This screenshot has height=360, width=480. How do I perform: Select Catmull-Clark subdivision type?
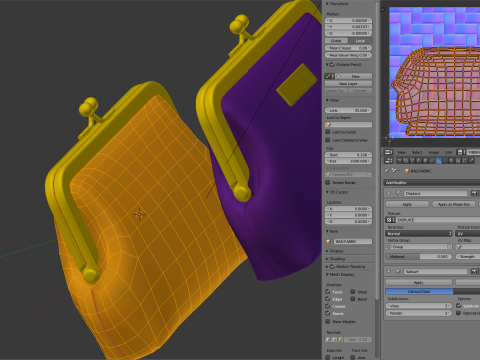pyautogui.click(x=419, y=291)
